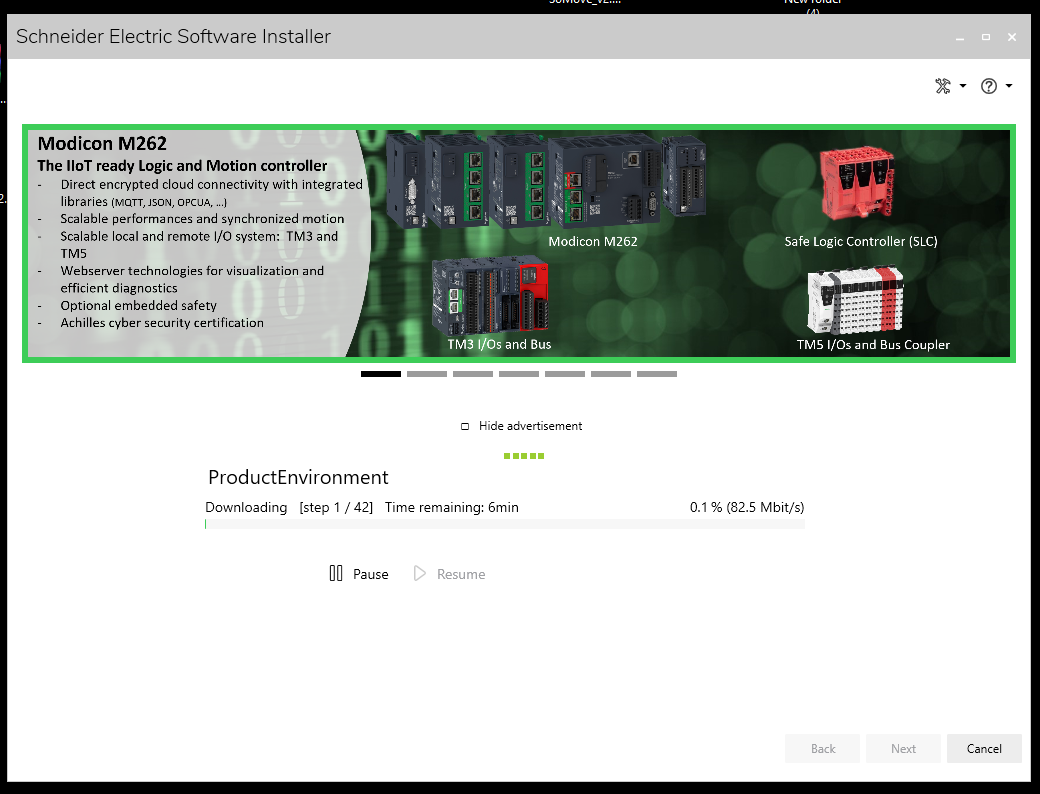The image size is (1040, 794).
Task: Click the [step 1 / 42] text
Action: pyautogui.click(x=336, y=507)
